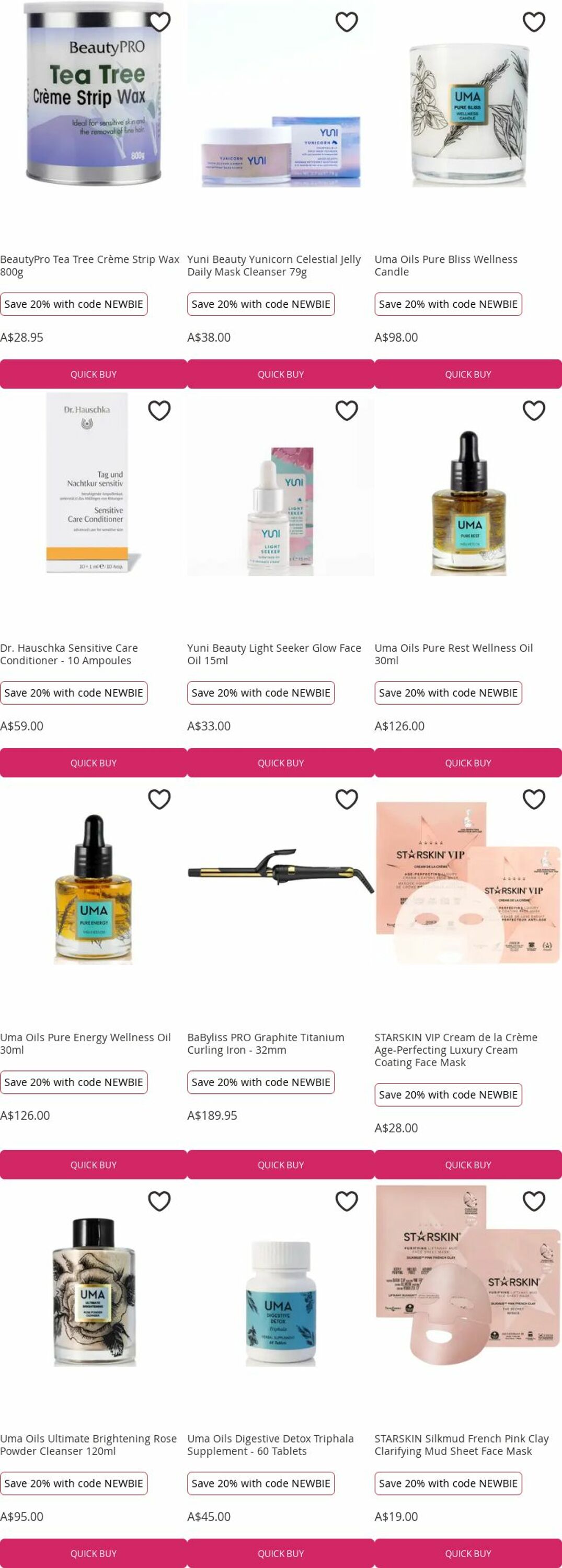Quick Buy Uma Ultimate Brightening Rose Powder Cleanser

click(93, 1553)
